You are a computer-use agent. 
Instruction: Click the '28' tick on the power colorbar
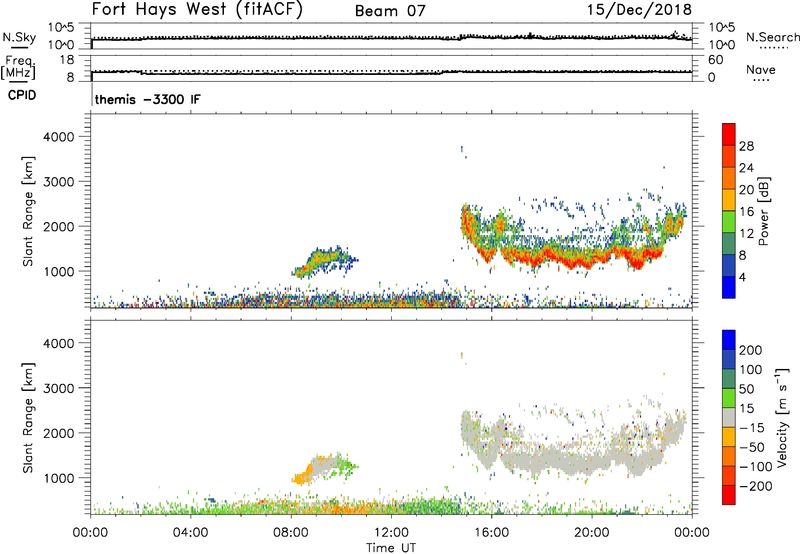pyautogui.click(x=746, y=146)
